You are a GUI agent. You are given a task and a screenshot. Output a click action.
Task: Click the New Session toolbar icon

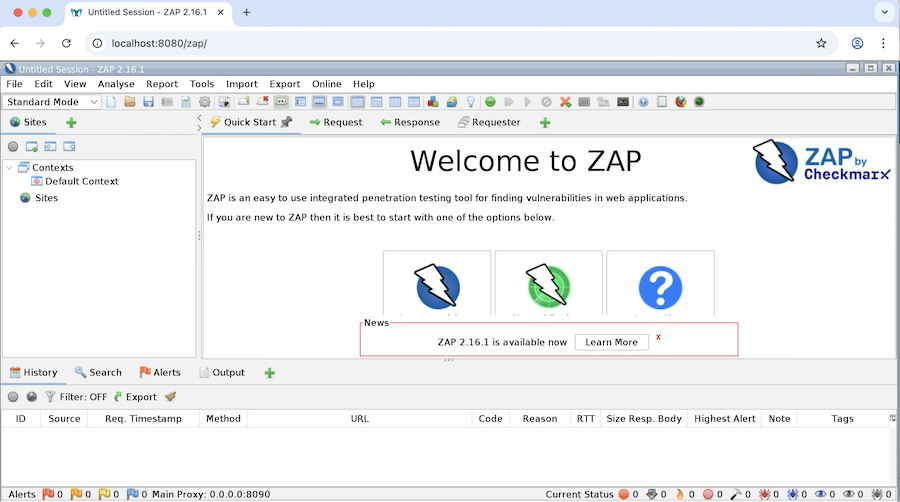pyautogui.click(x=111, y=102)
